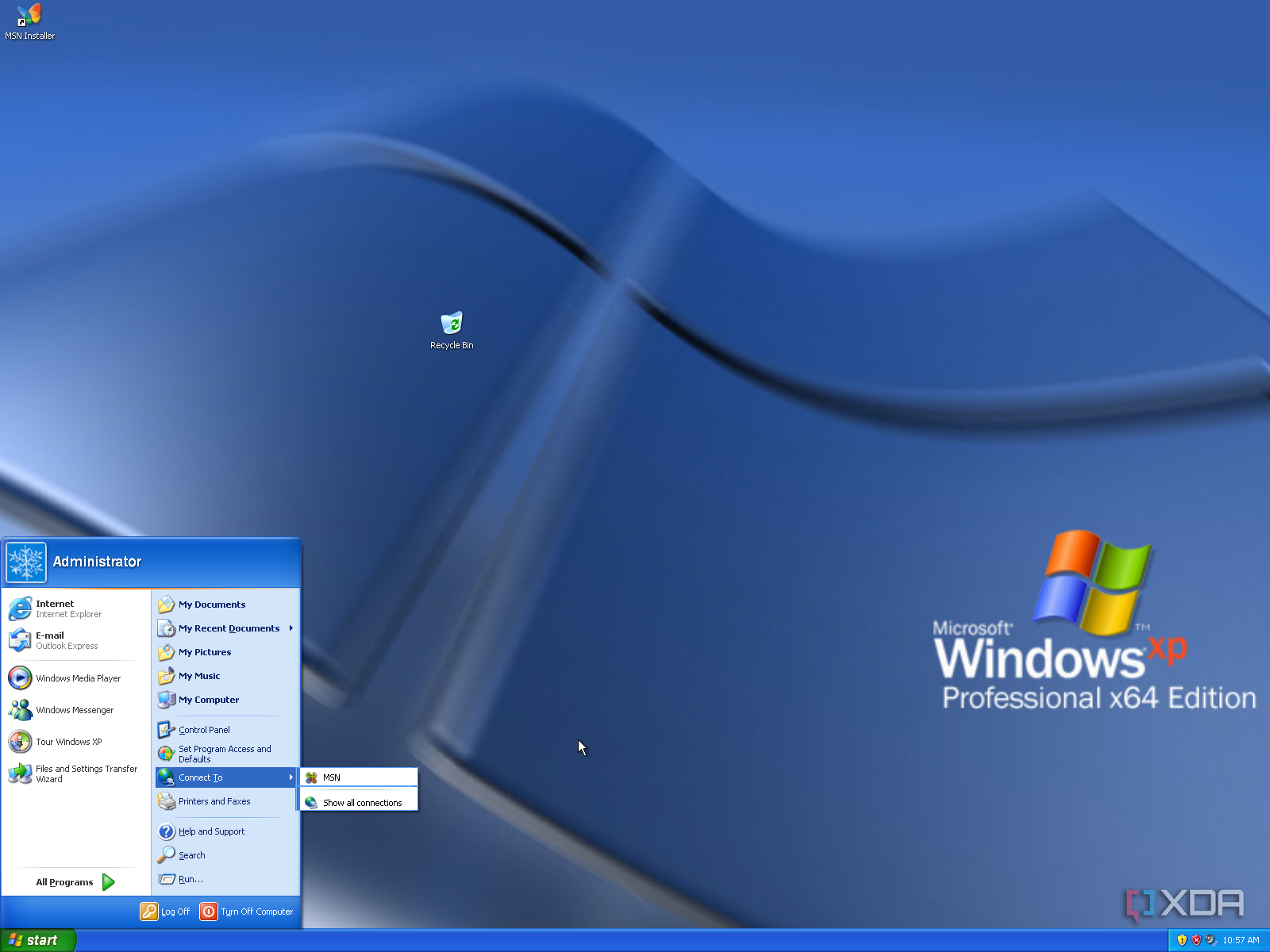Open My Computer
Image resolution: width=1270 pixels, height=952 pixels.
click(226, 700)
